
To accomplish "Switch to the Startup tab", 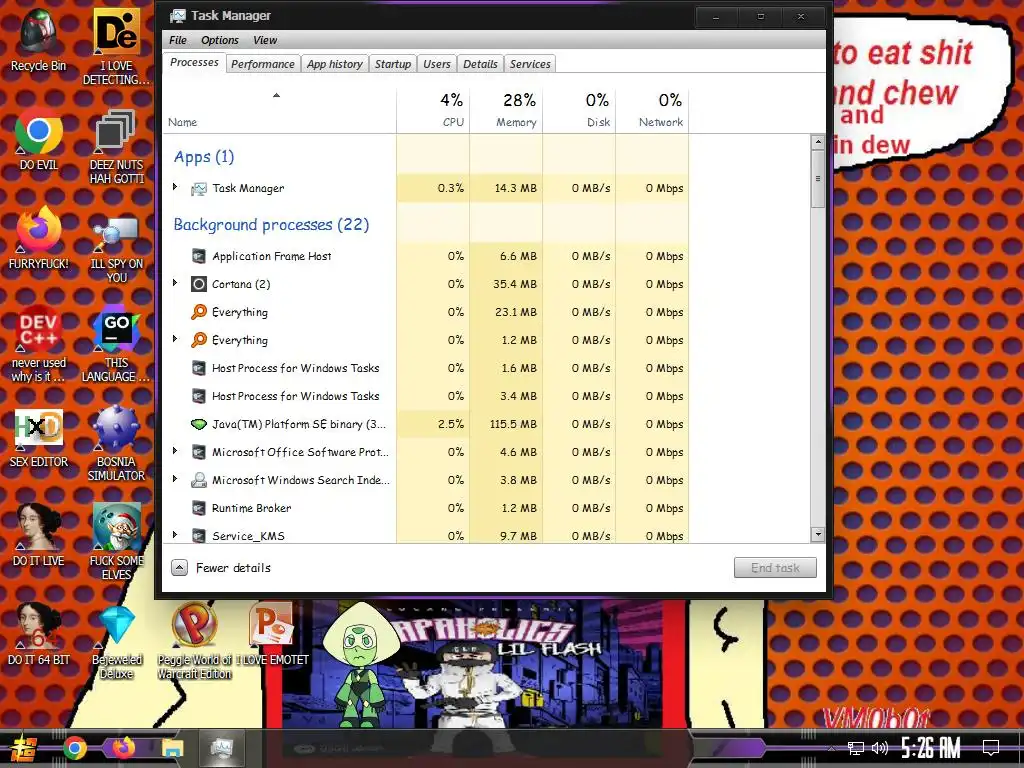I will (x=392, y=64).
